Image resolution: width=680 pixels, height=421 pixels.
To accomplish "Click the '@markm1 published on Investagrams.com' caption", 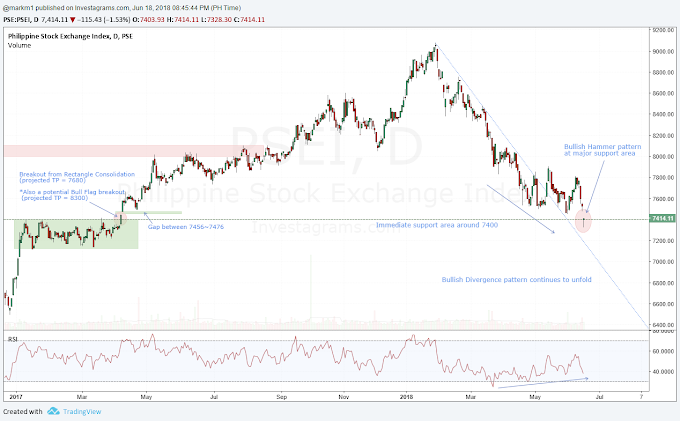I will point(66,8).
